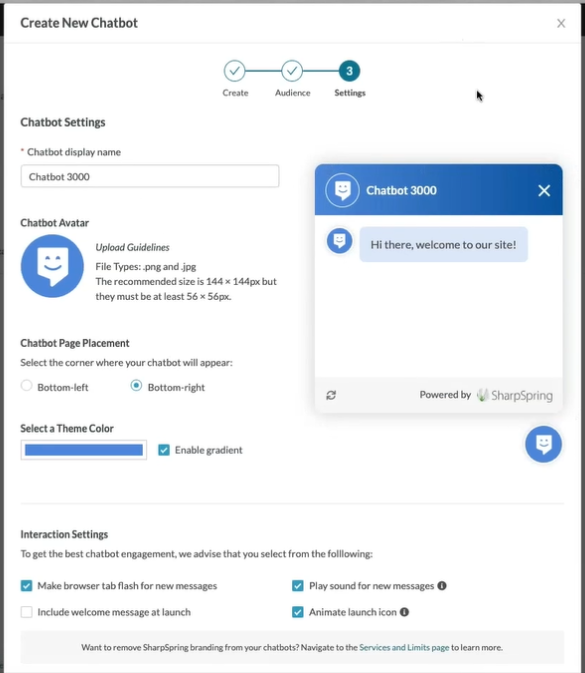Click the large Chatbot Avatar image
Screen dimensions: 585x673
(52, 266)
